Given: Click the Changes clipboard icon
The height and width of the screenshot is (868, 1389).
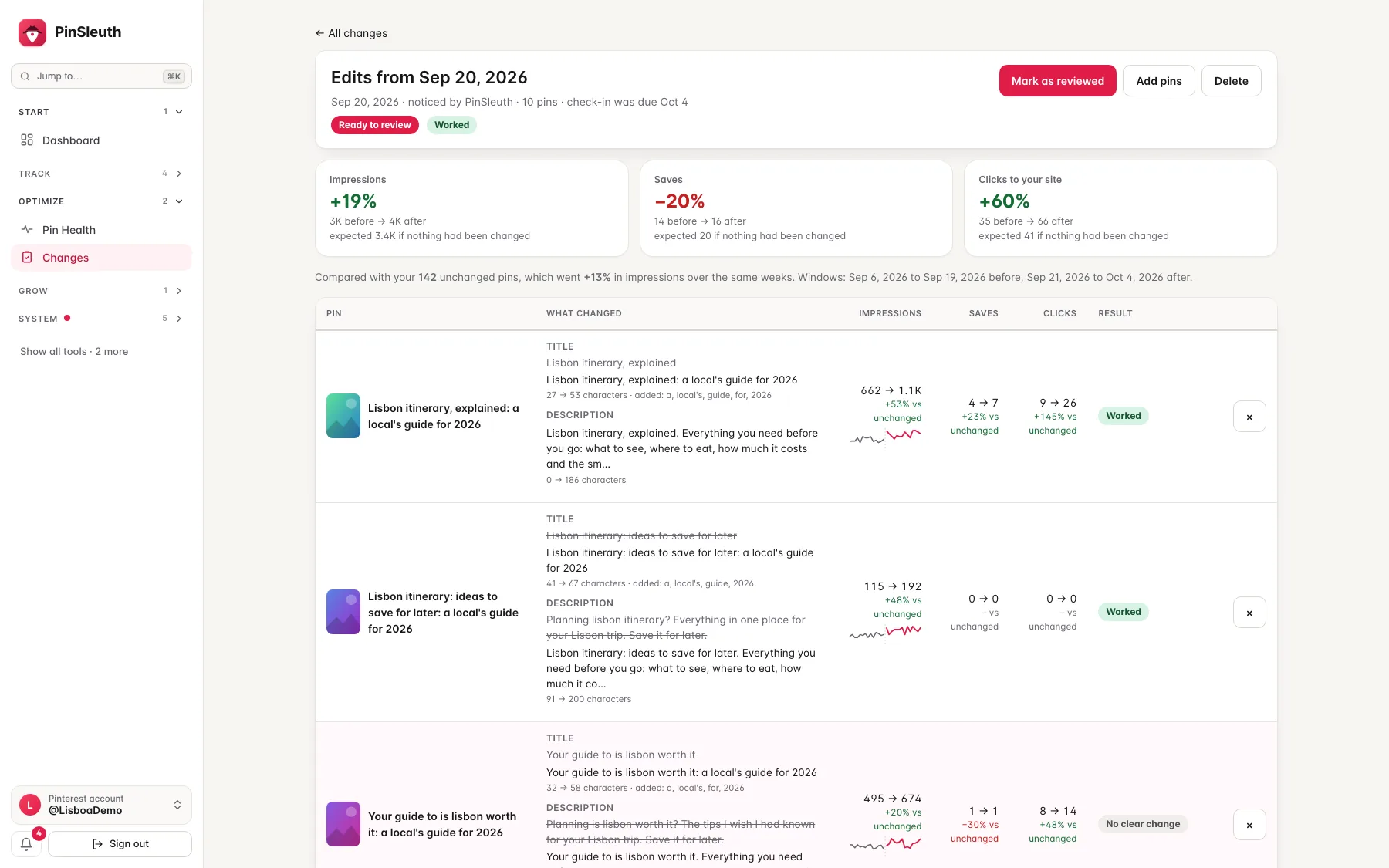Looking at the screenshot, I should point(27,258).
